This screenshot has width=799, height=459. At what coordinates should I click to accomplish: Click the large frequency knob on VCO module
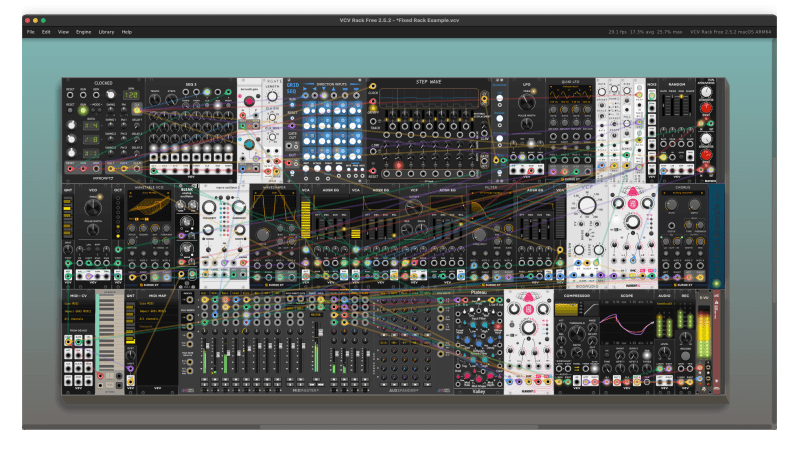click(x=93, y=207)
